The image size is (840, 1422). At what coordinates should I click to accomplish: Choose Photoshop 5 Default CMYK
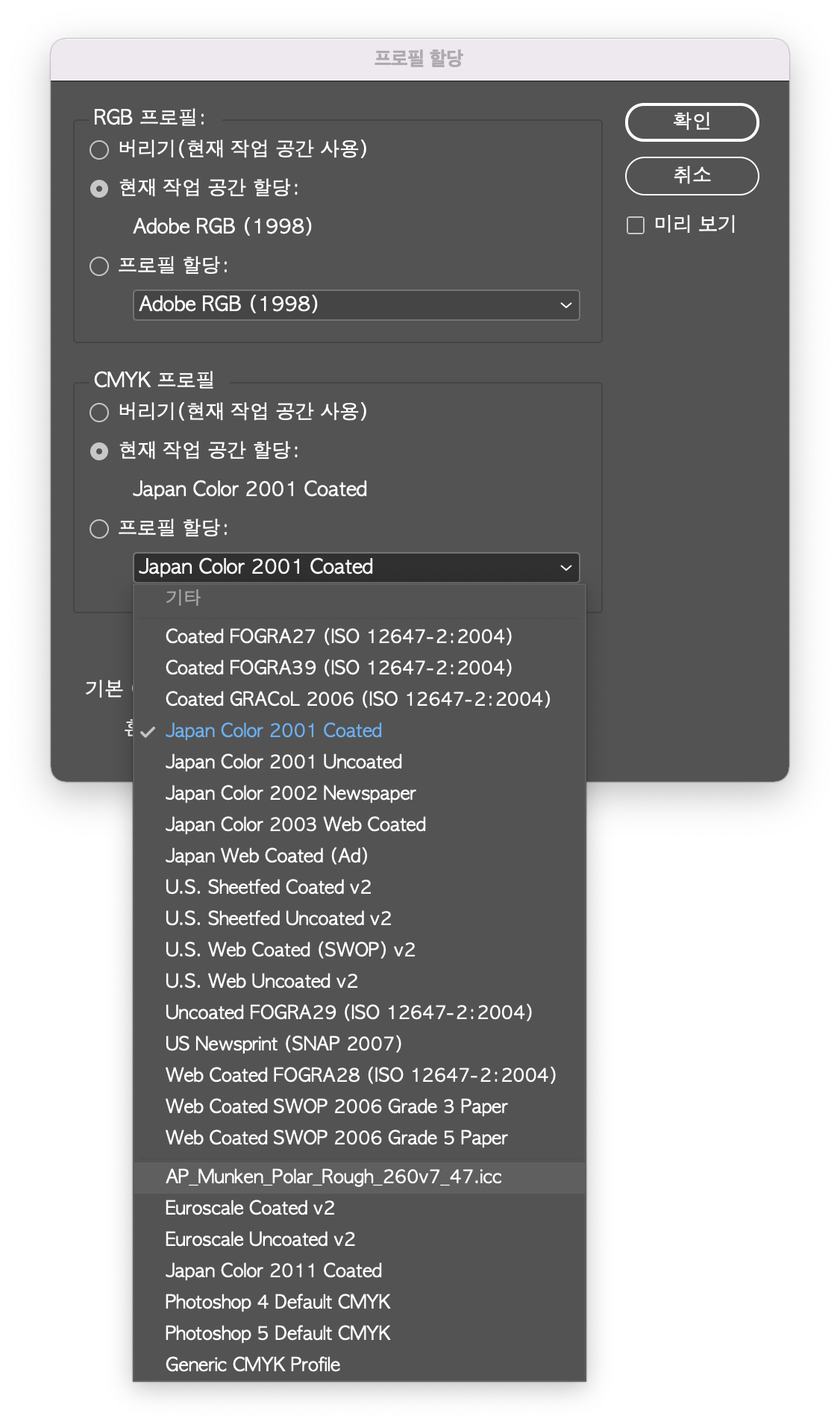point(360,1333)
